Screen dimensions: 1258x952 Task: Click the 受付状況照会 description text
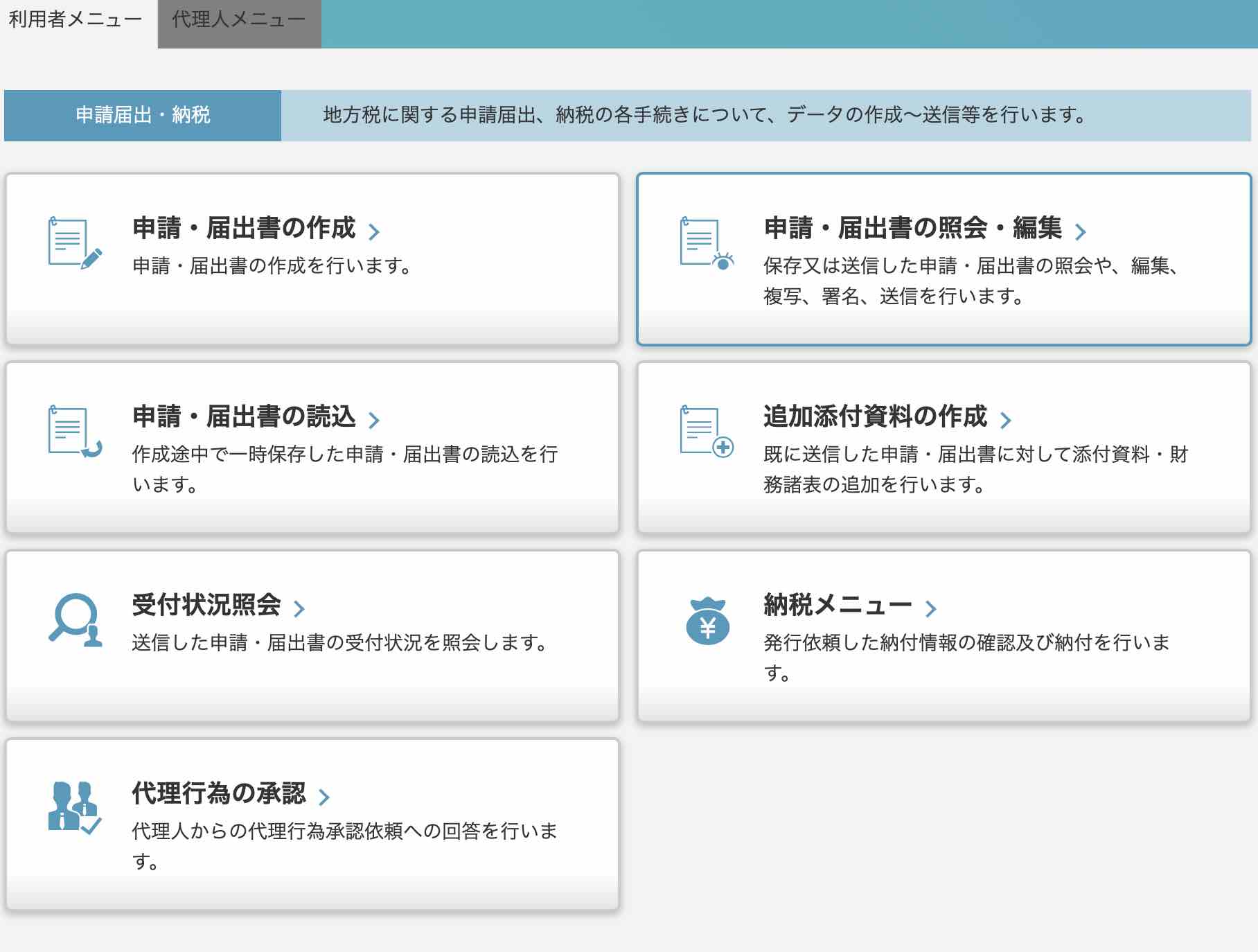pos(339,643)
